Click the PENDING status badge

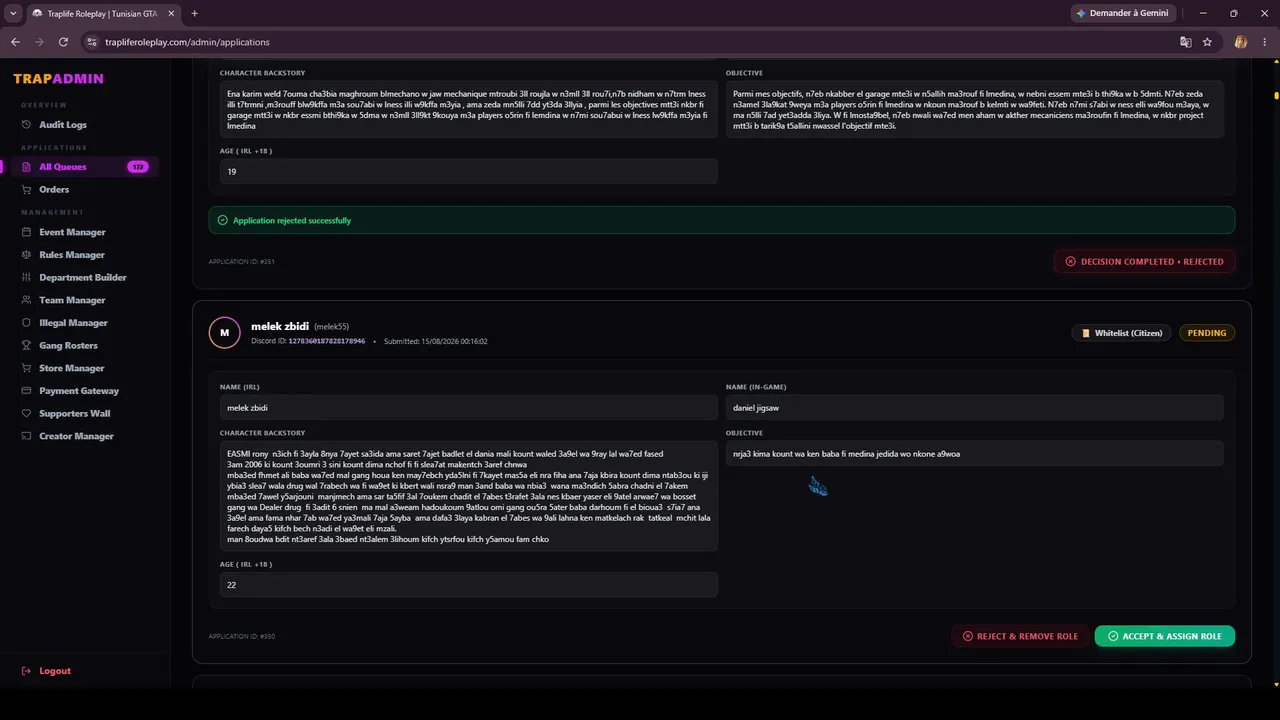[1207, 333]
